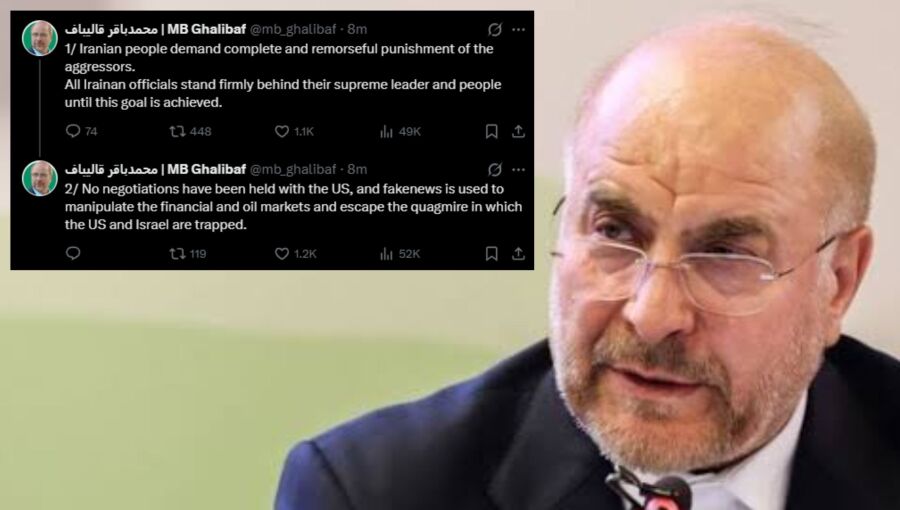Retweet the first tweet with 448 reposts

190,132
